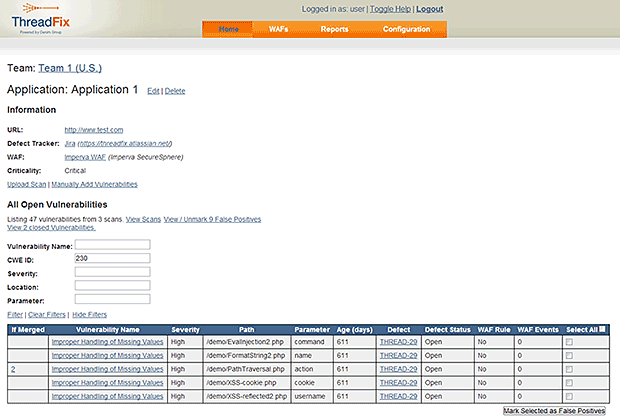The width and height of the screenshot is (620, 420).
Task: Open THREAD-29 defect in cookie row
Action: 398,383
